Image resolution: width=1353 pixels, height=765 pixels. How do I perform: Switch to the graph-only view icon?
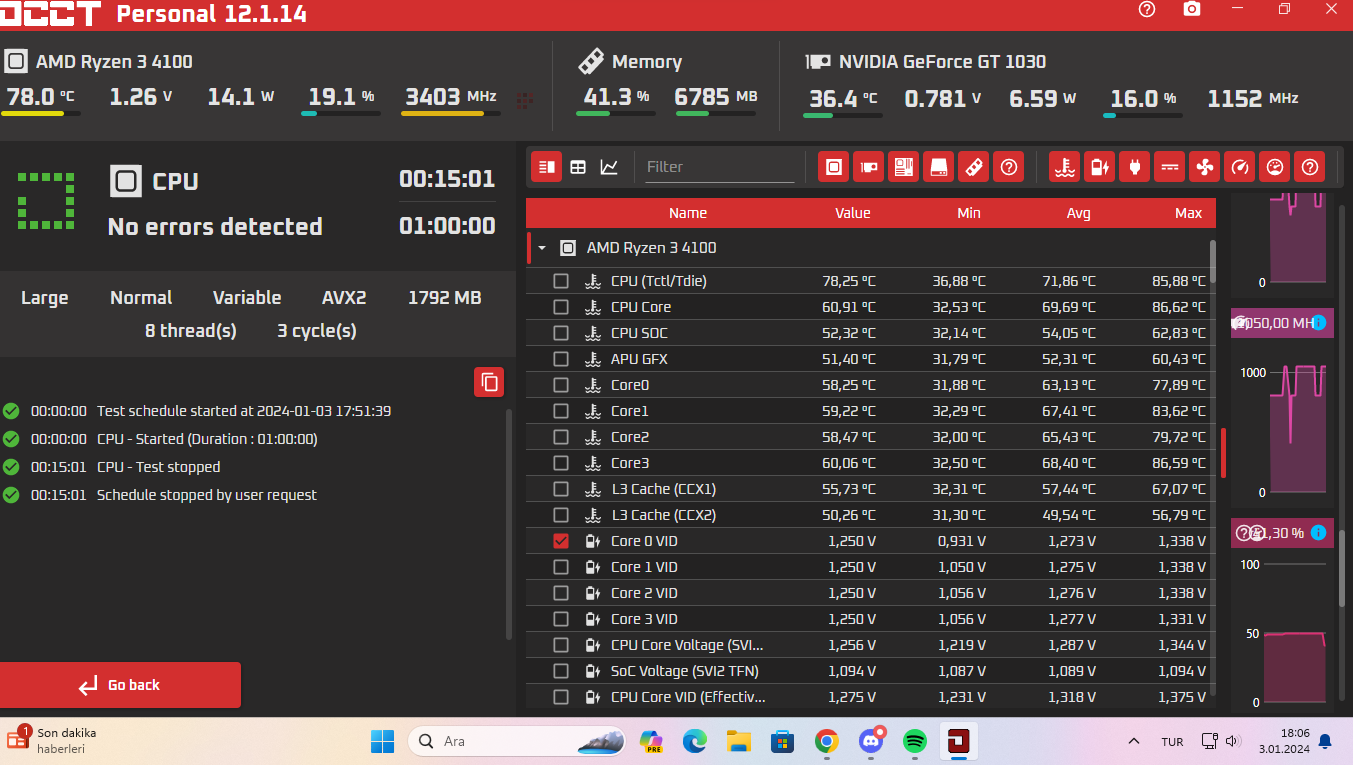pos(609,167)
